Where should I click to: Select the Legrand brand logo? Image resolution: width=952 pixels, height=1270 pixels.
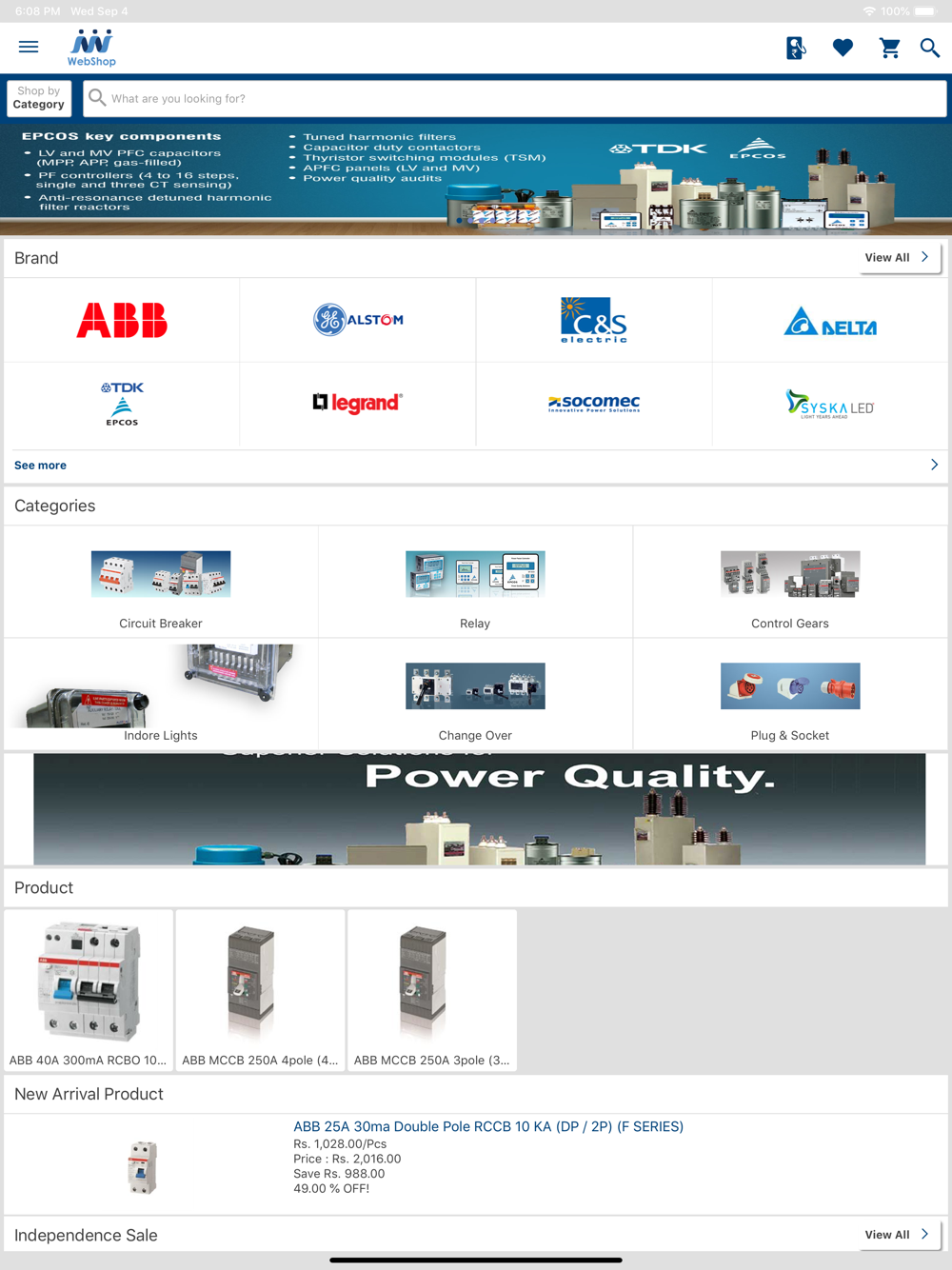358,404
